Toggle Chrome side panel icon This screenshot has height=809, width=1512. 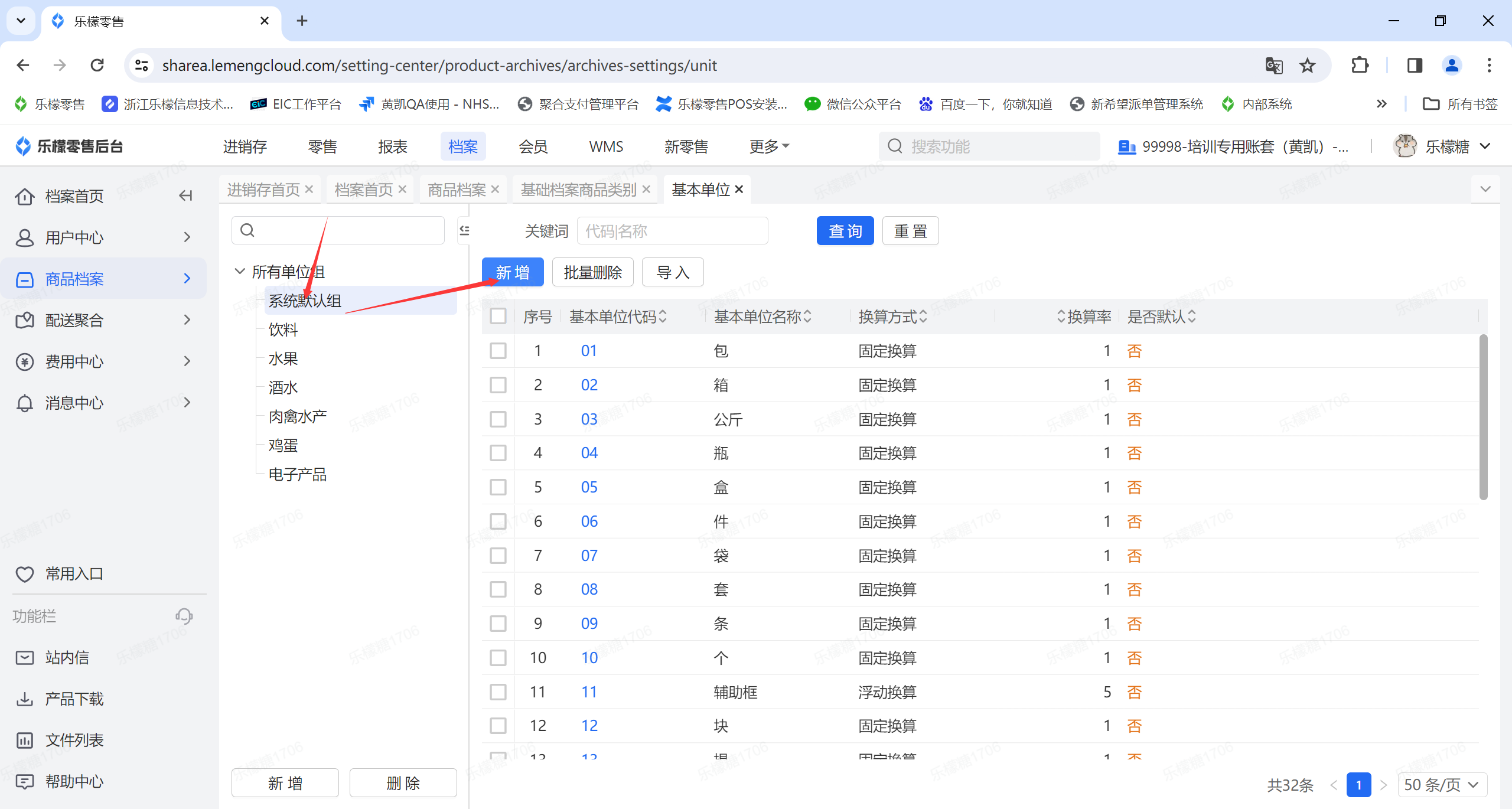1415,65
